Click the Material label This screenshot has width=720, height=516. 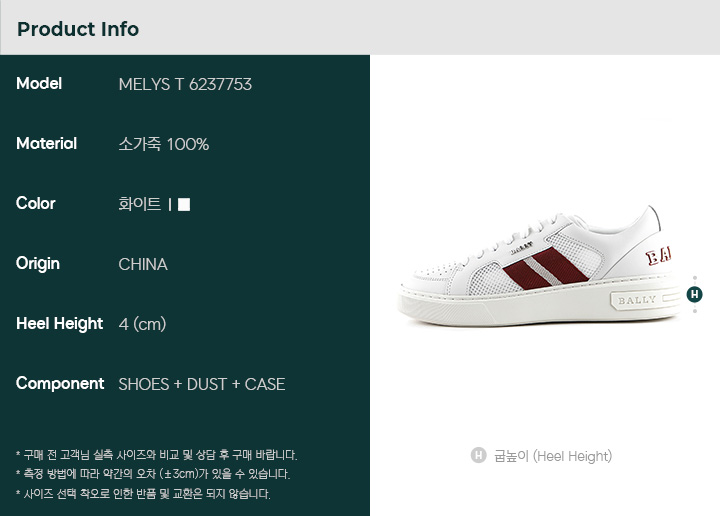pyautogui.click(x=46, y=144)
